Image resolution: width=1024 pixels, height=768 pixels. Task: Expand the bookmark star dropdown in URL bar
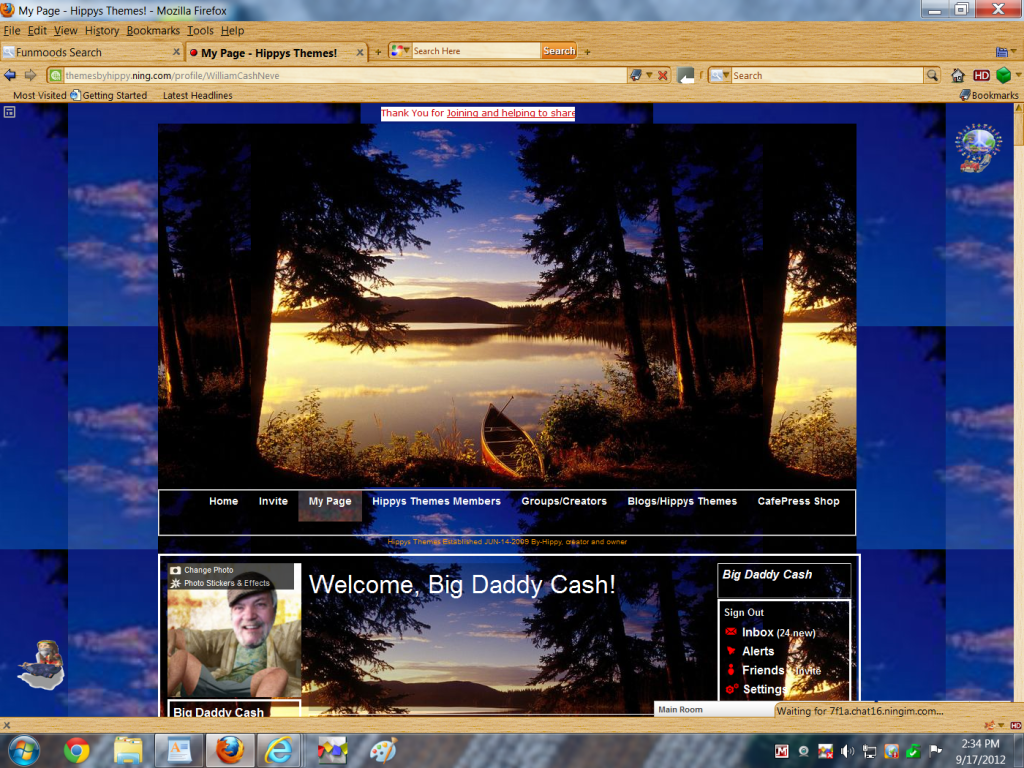[648, 75]
